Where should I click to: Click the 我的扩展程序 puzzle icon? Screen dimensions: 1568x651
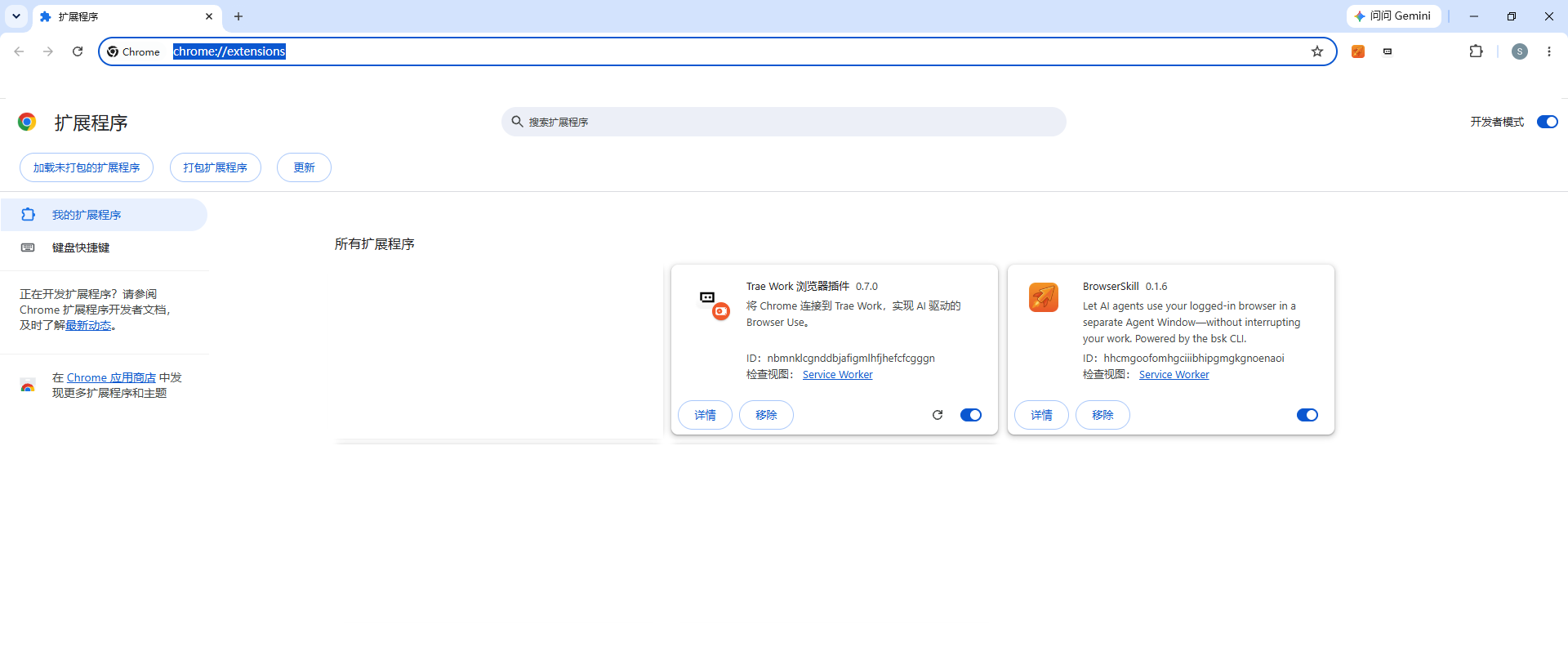(x=28, y=215)
